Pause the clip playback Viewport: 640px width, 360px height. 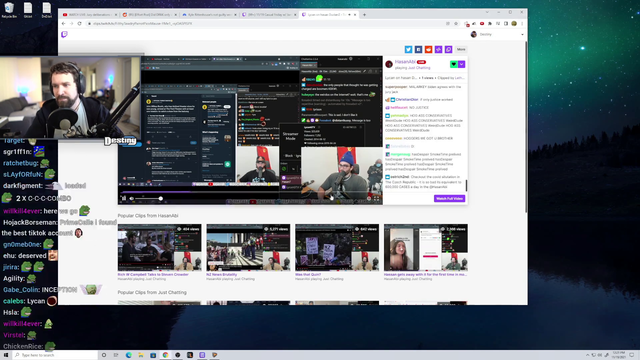coord(124,199)
